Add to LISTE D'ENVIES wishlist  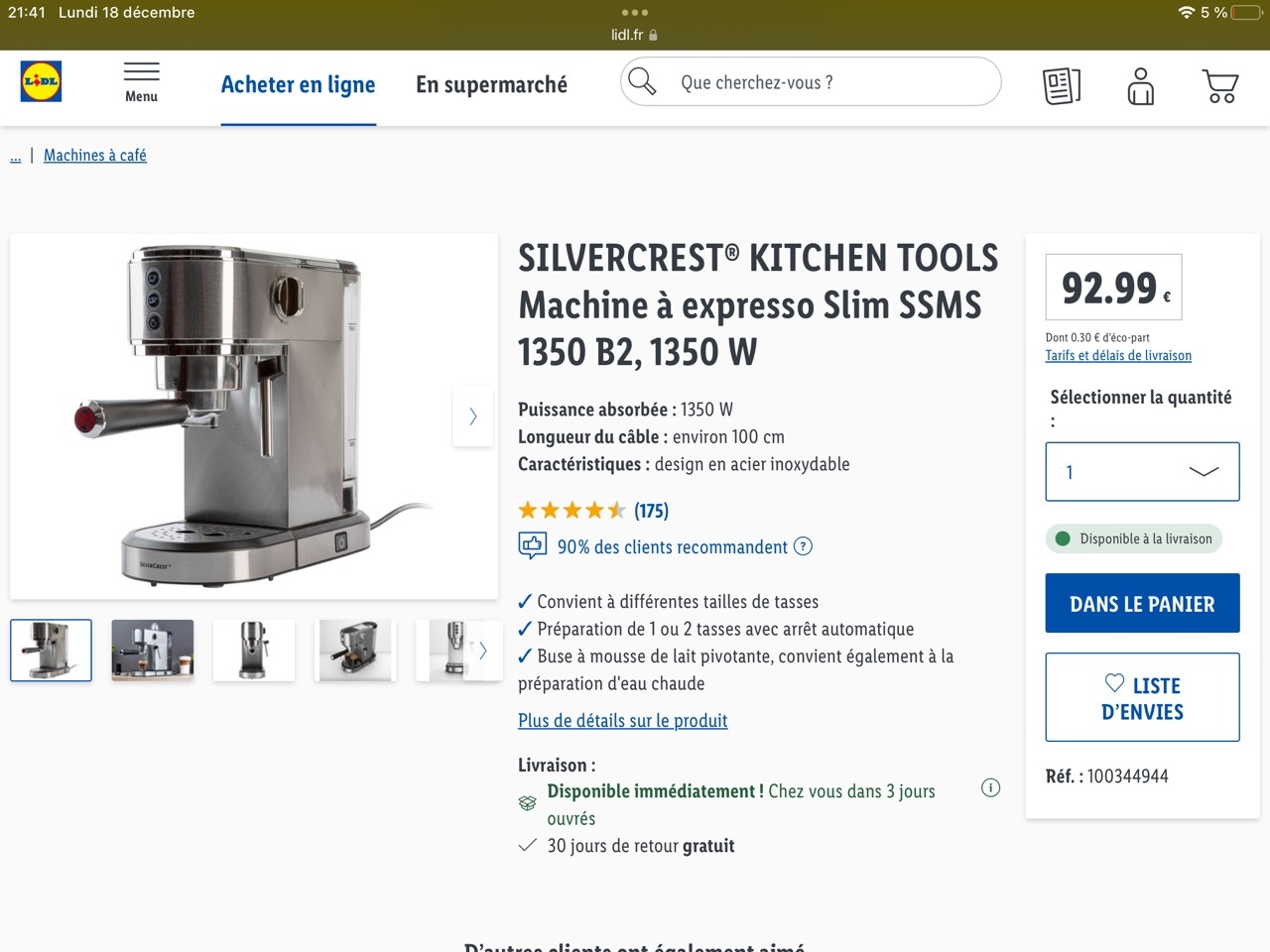(x=1142, y=697)
